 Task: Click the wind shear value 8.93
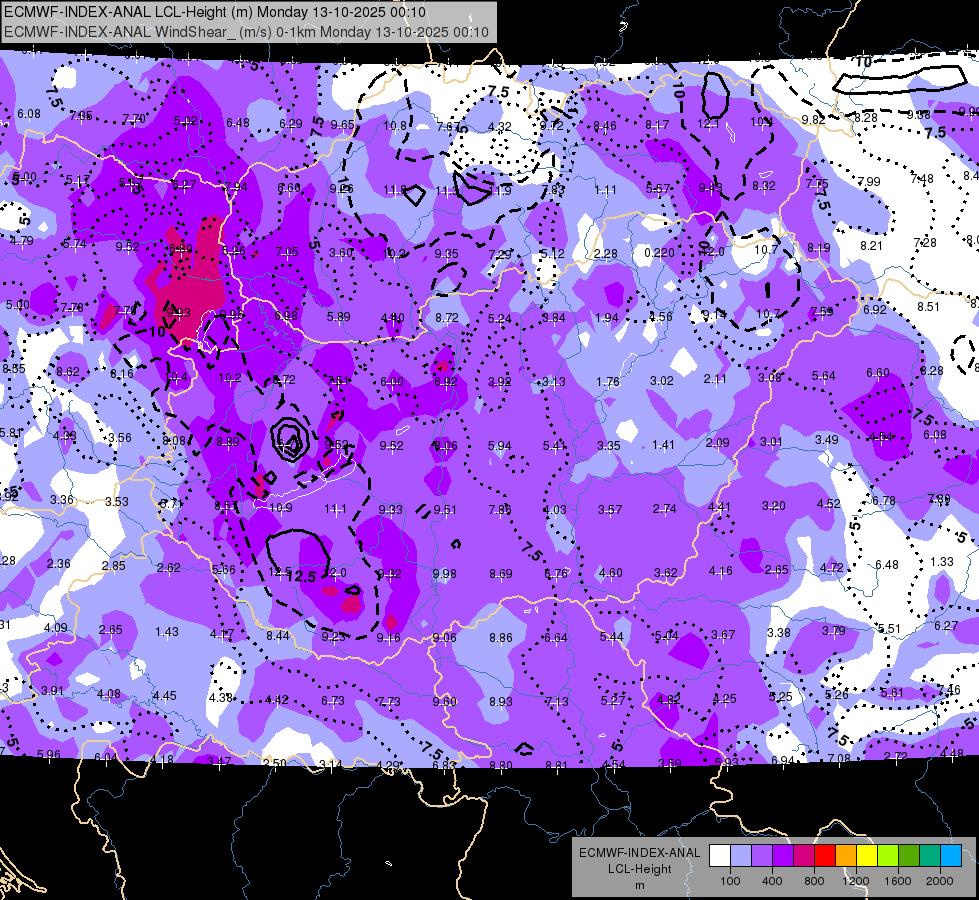(x=501, y=702)
